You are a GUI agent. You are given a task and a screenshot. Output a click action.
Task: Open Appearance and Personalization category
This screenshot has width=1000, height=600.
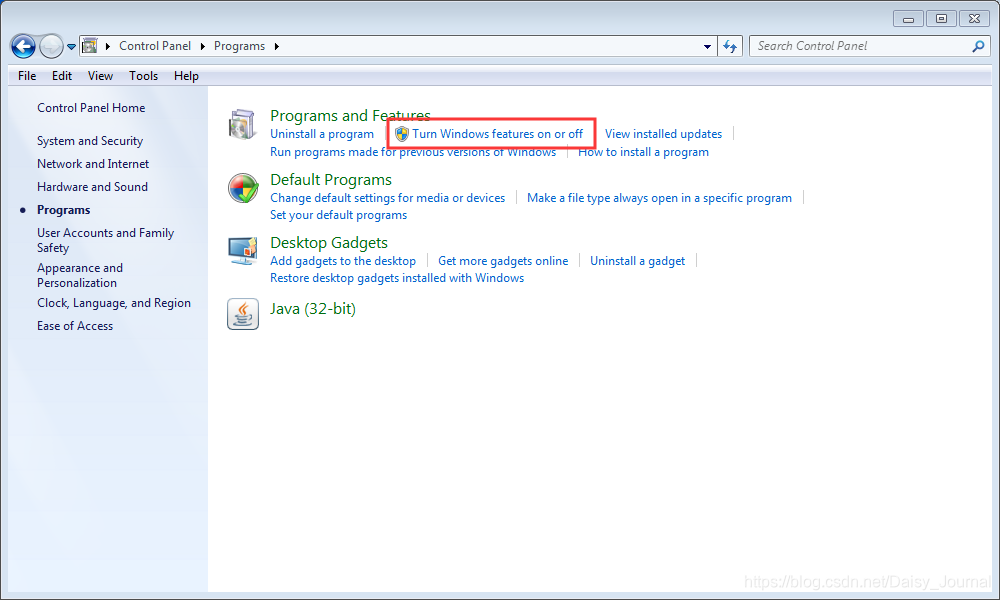click(x=80, y=275)
